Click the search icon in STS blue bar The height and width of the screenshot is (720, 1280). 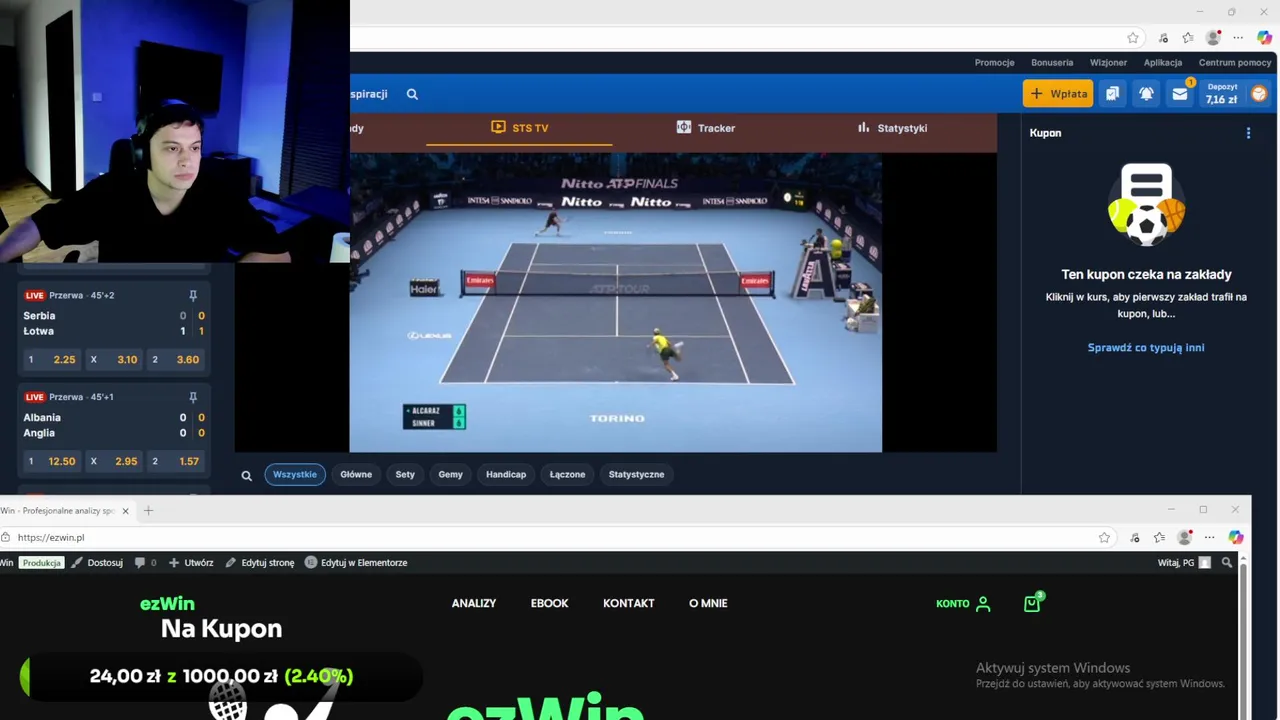click(412, 94)
